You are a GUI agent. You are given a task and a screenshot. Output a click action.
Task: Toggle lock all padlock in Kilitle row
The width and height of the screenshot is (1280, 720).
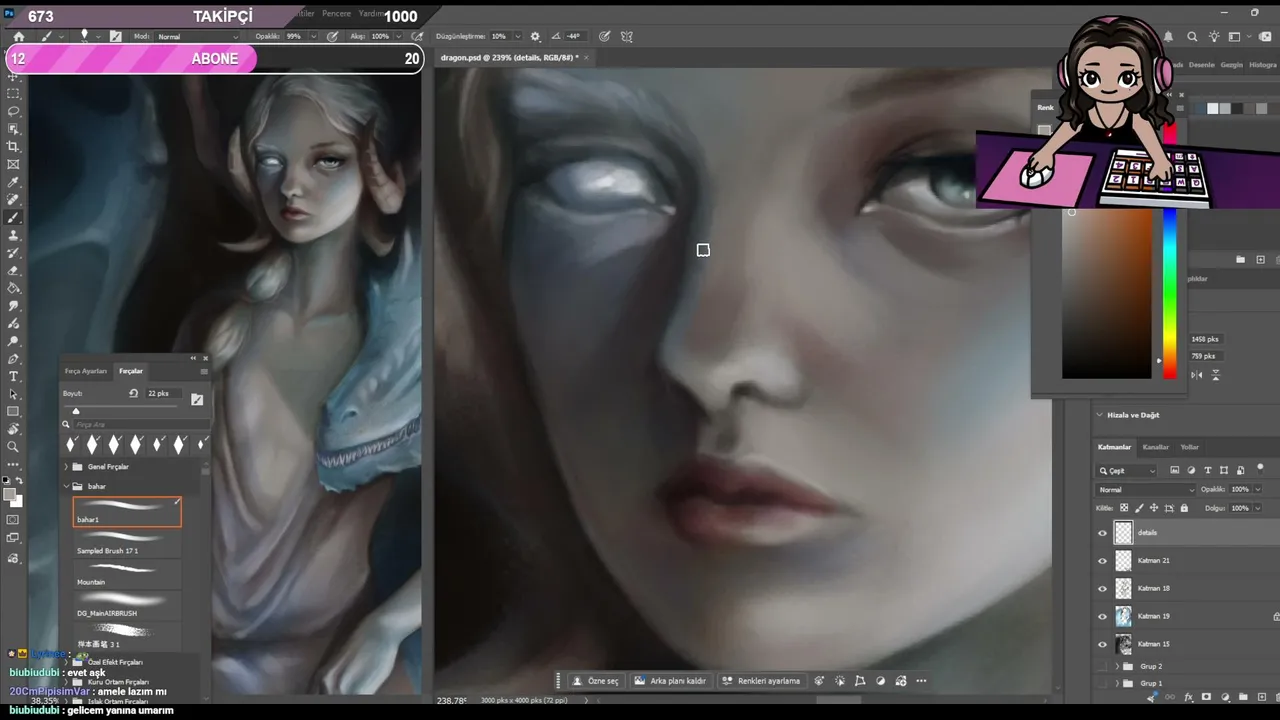[1184, 508]
